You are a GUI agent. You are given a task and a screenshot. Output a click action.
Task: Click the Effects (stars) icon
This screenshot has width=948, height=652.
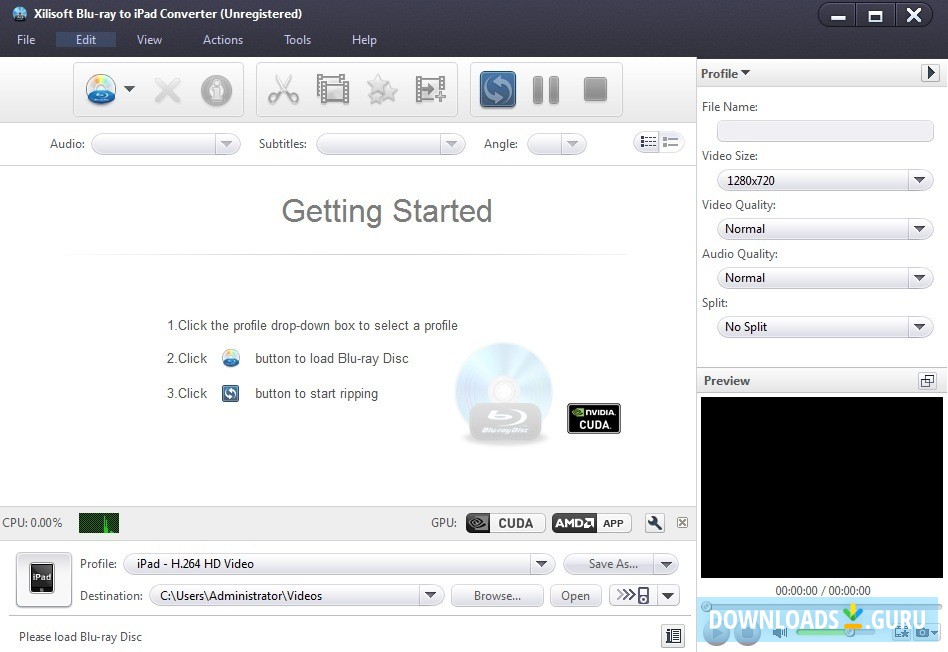381,89
